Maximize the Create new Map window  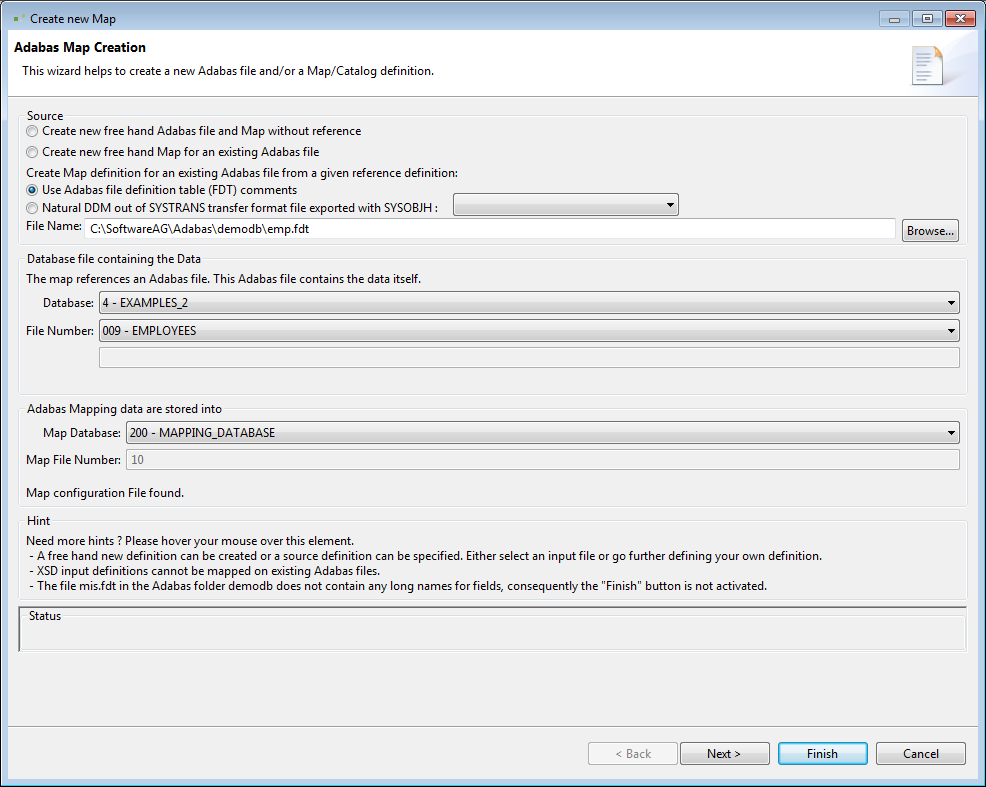click(927, 18)
